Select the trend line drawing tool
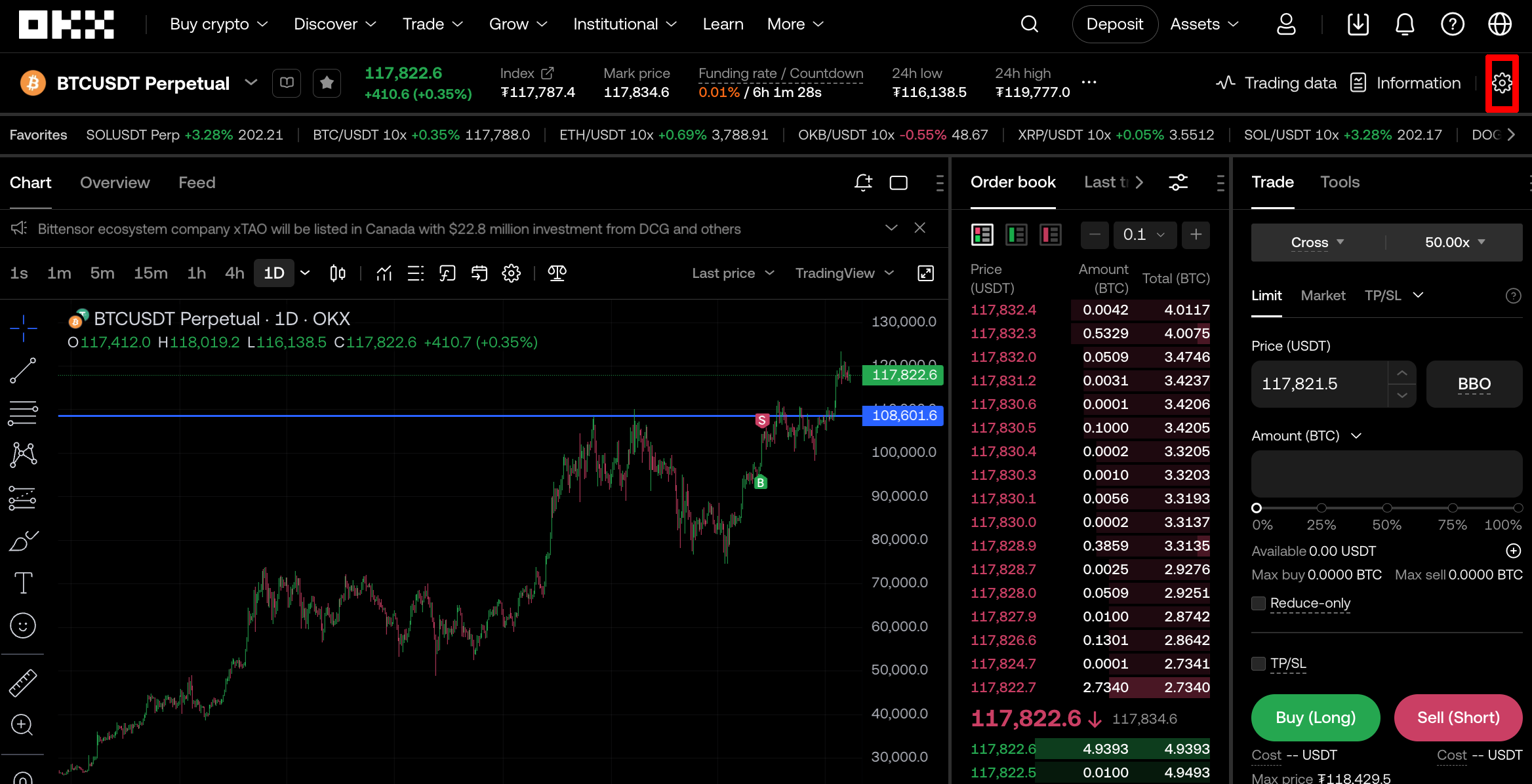This screenshot has width=1532, height=784. pos(23,370)
